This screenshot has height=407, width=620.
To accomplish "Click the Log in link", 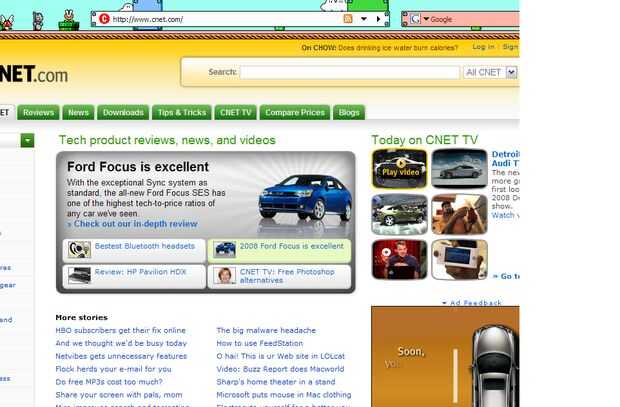I will pyautogui.click(x=483, y=47).
